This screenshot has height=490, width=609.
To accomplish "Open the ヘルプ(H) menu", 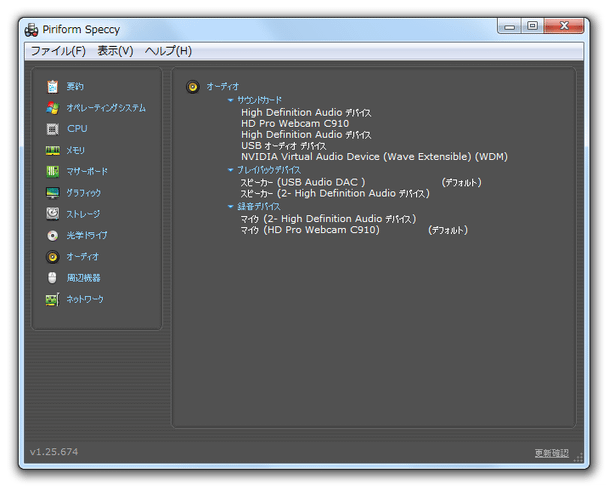I will [x=168, y=51].
